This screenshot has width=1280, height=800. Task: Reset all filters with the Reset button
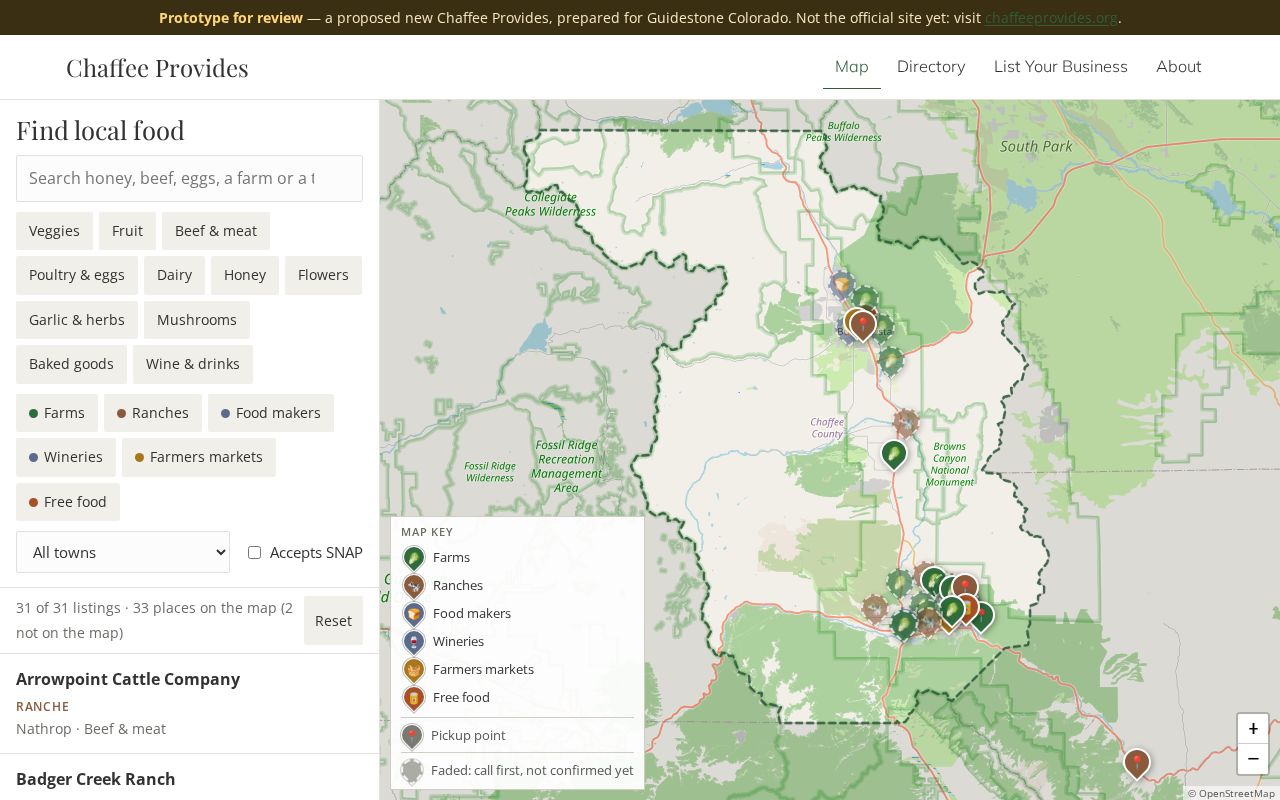click(x=333, y=620)
